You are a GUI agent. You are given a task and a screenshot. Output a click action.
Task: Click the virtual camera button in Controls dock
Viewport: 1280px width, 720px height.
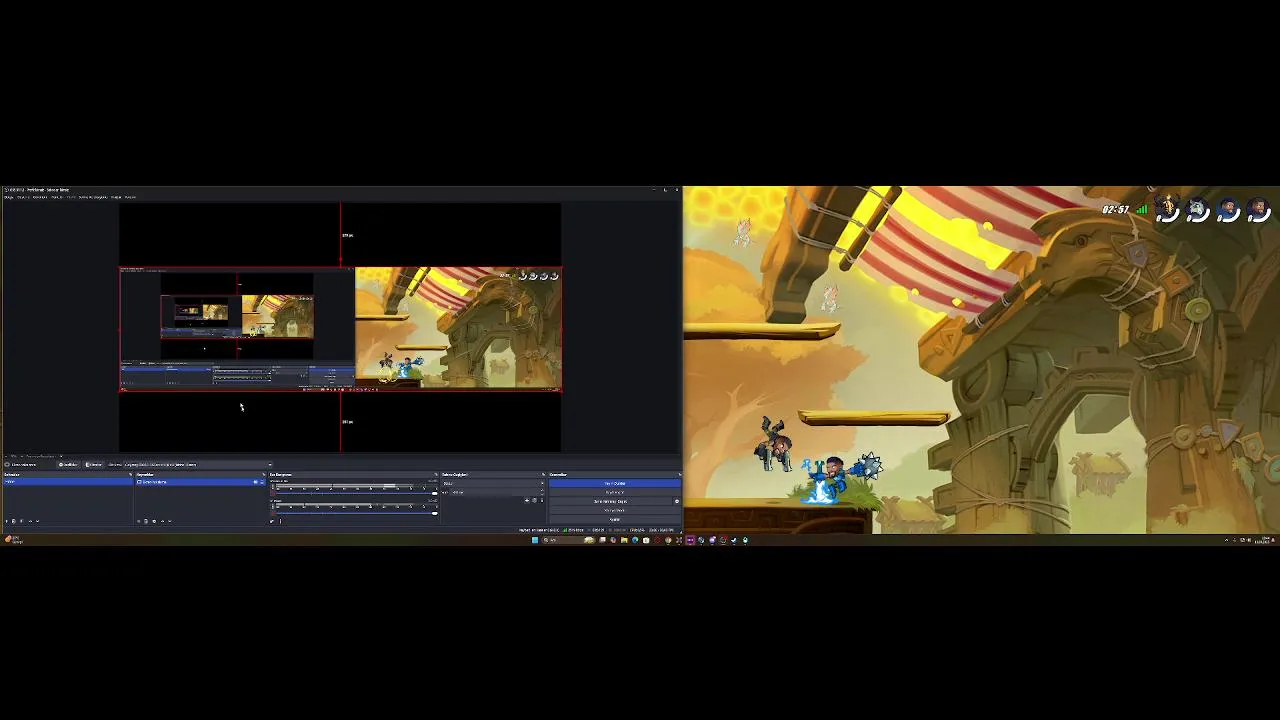[x=610, y=501]
